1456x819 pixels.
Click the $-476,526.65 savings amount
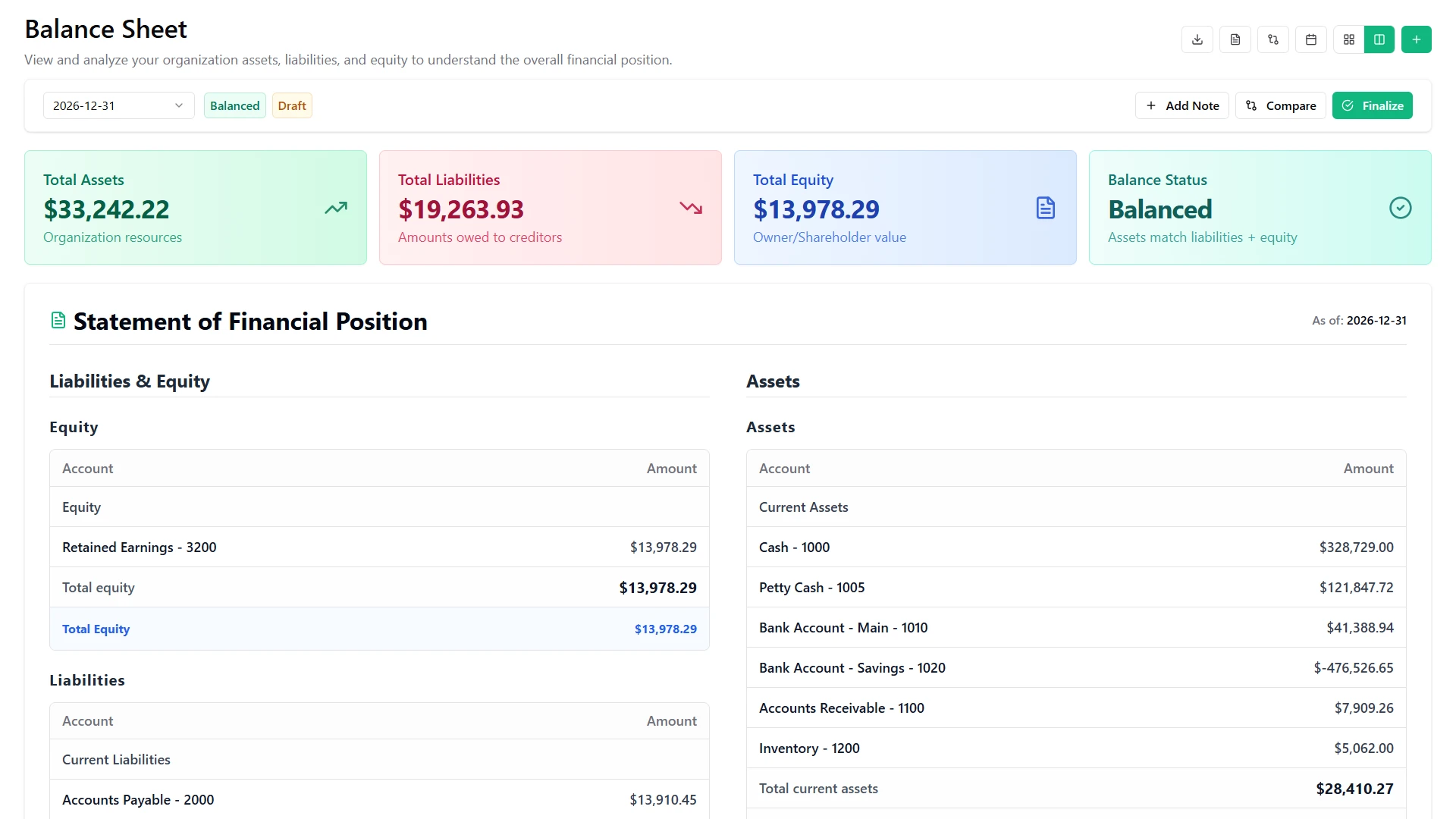1354,668
